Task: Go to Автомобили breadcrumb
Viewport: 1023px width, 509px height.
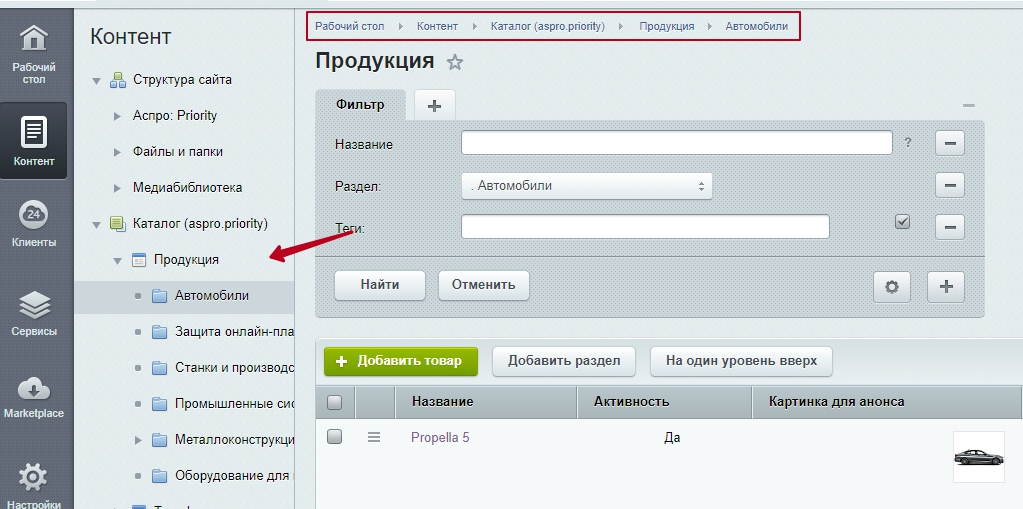Action: tap(757, 27)
